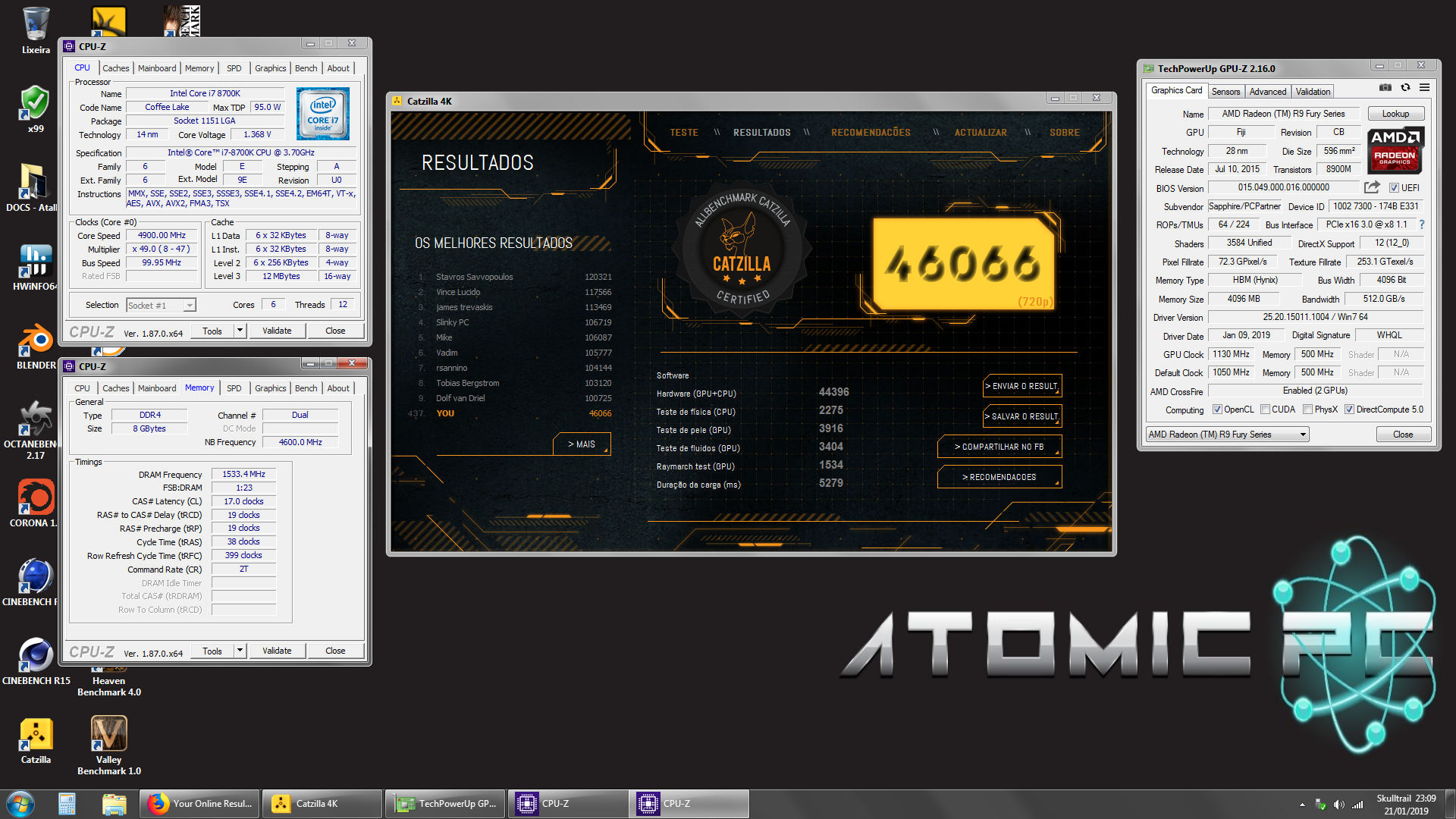1456x819 pixels.
Task: Open Lixeira recycle bin desktop icon
Action: click(x=36, y=30)
